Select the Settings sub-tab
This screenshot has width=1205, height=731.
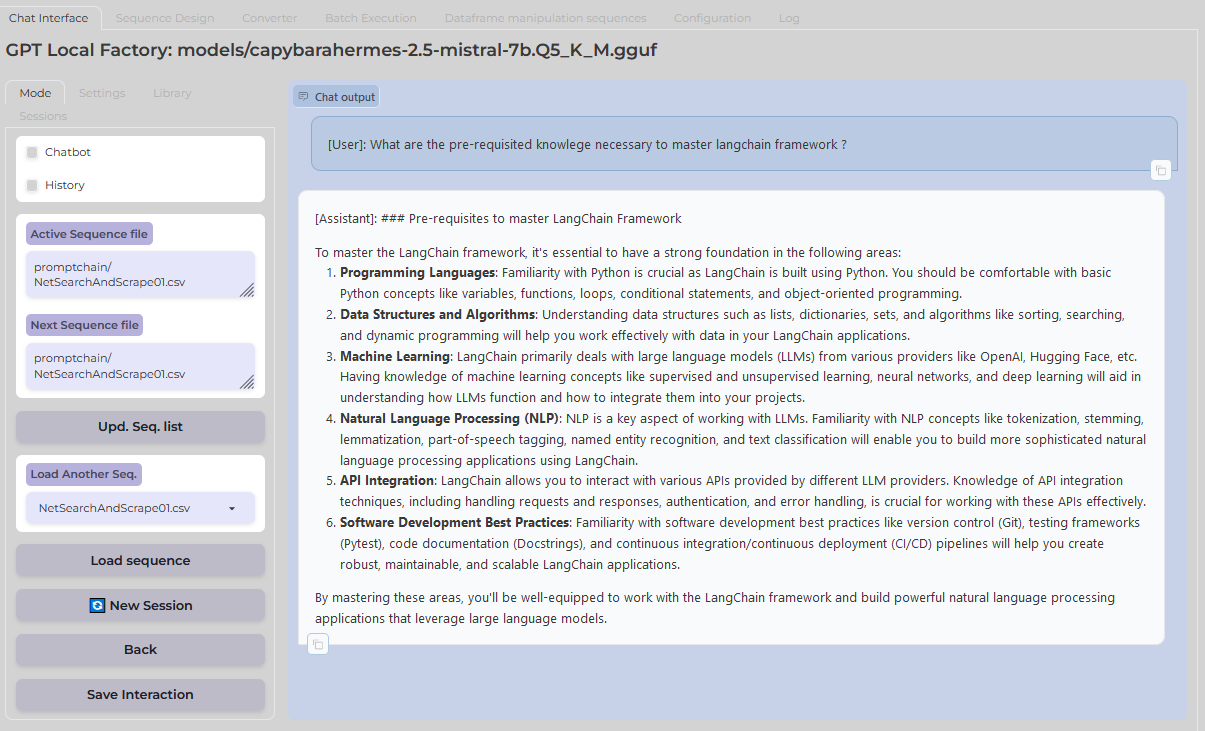(102, 93)
